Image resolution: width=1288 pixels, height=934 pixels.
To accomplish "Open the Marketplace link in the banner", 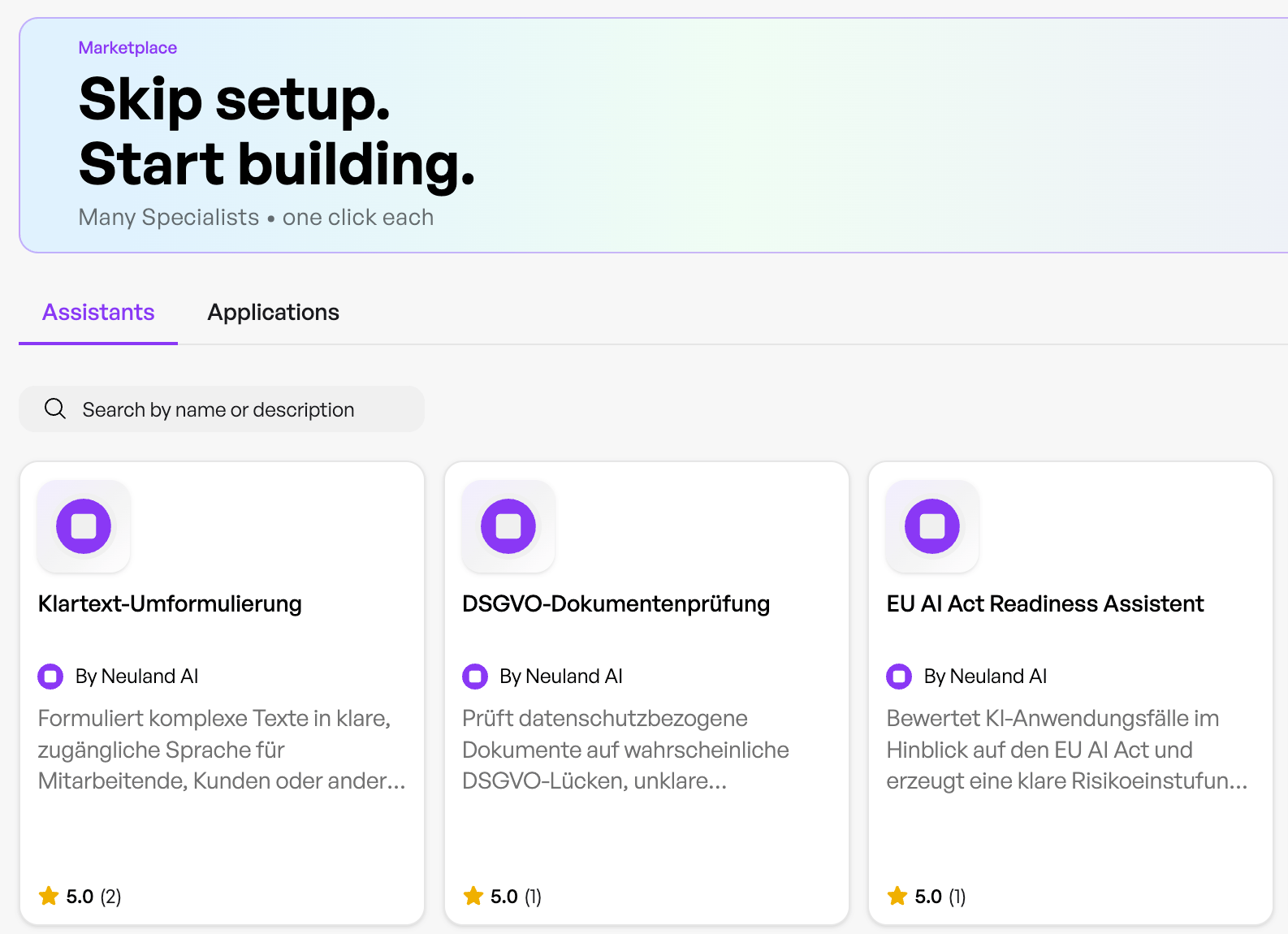I will [x=128, y=48].
